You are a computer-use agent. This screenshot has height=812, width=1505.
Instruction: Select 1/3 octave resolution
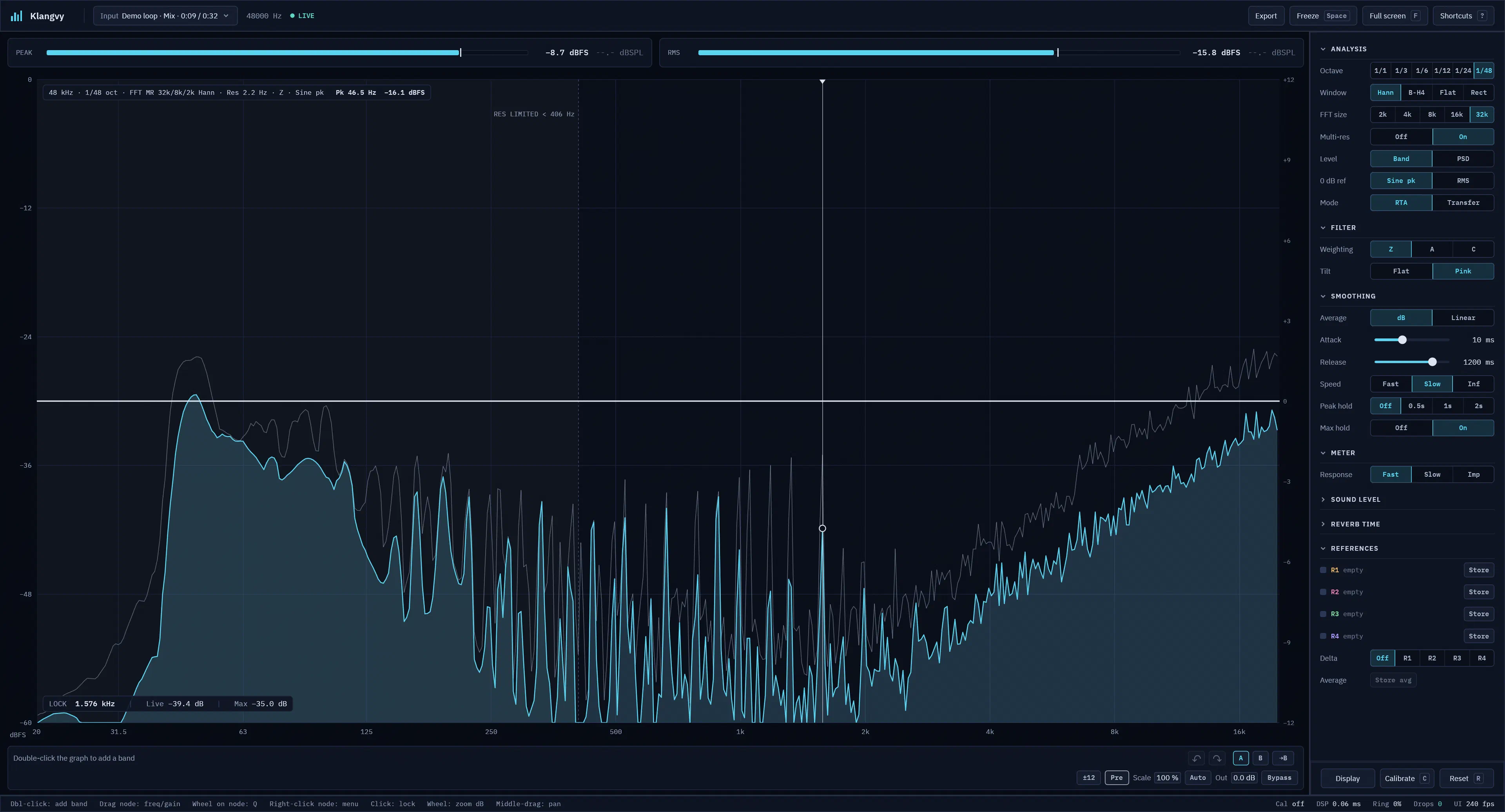point(1400,71)
